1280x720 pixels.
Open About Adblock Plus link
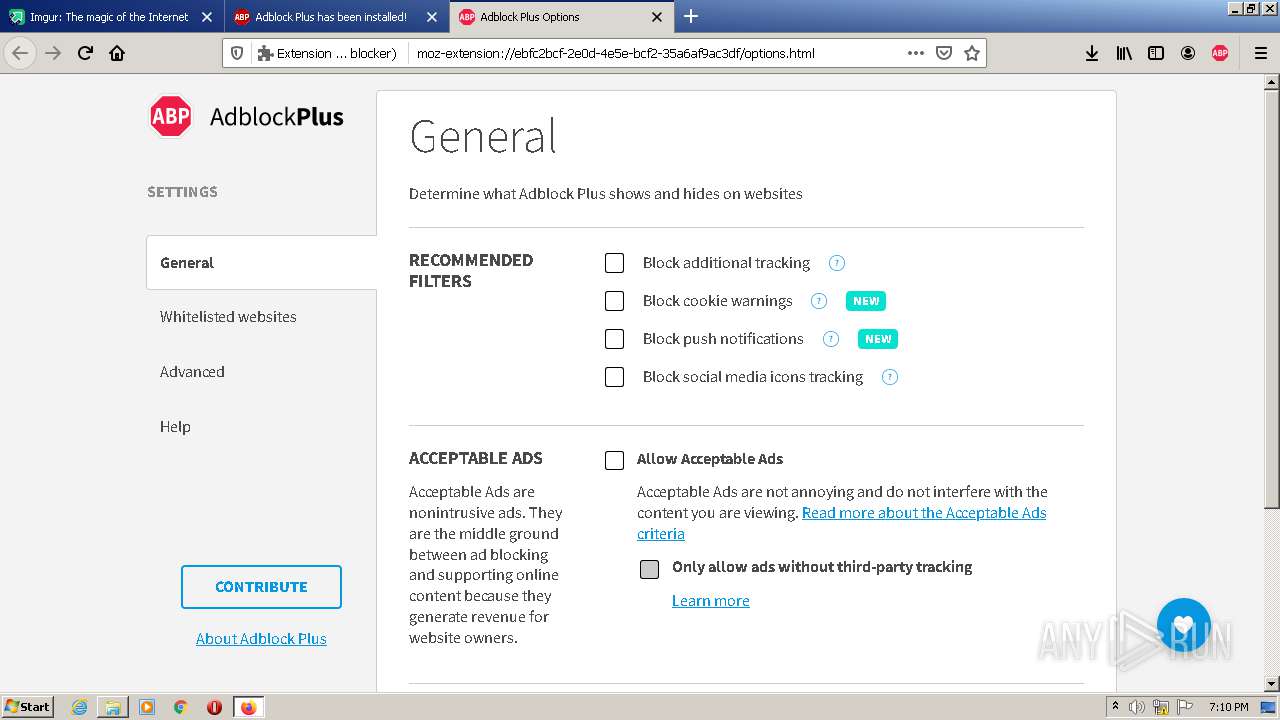click(261, 639)
